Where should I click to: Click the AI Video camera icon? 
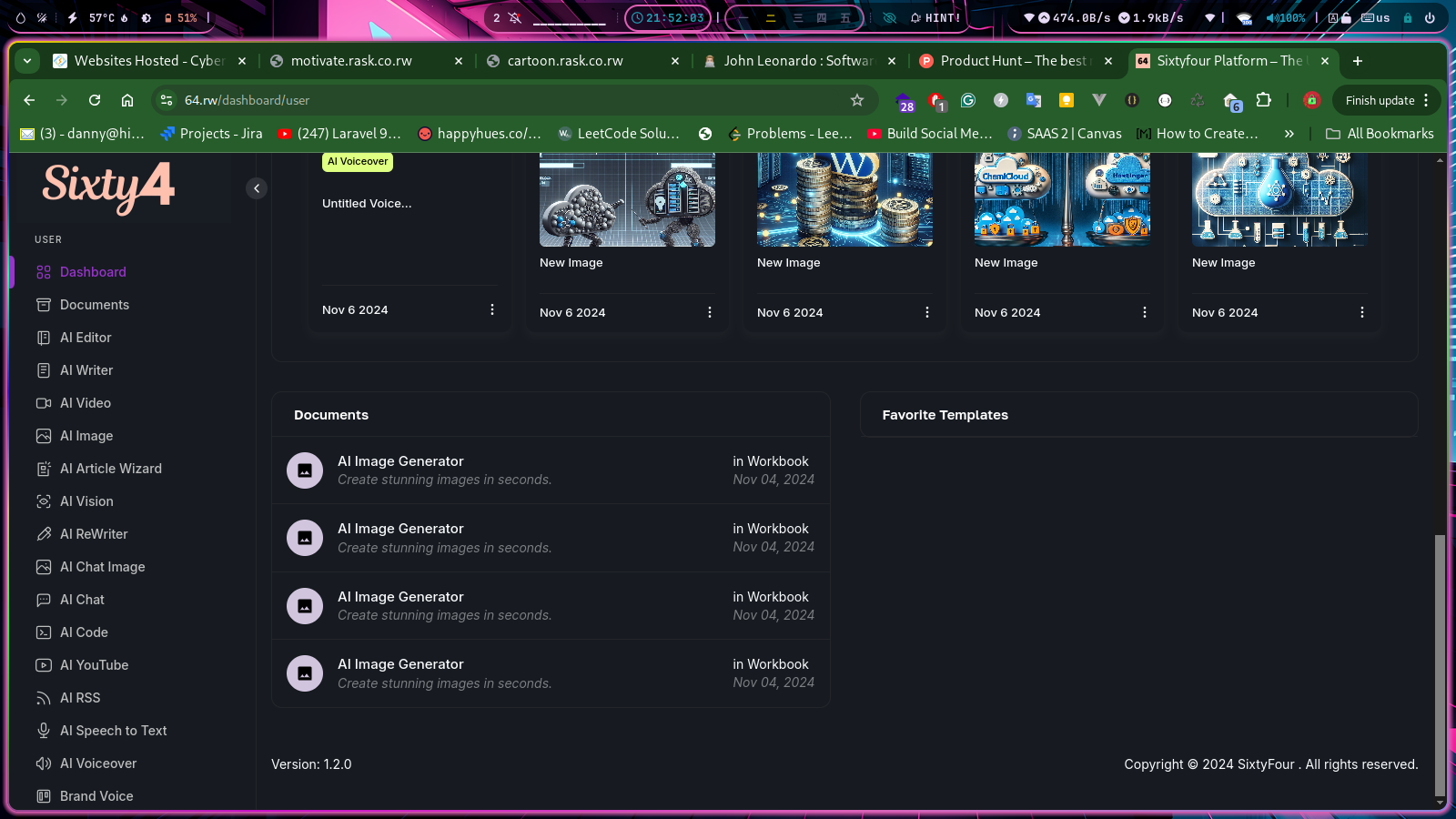click(44, 403)
